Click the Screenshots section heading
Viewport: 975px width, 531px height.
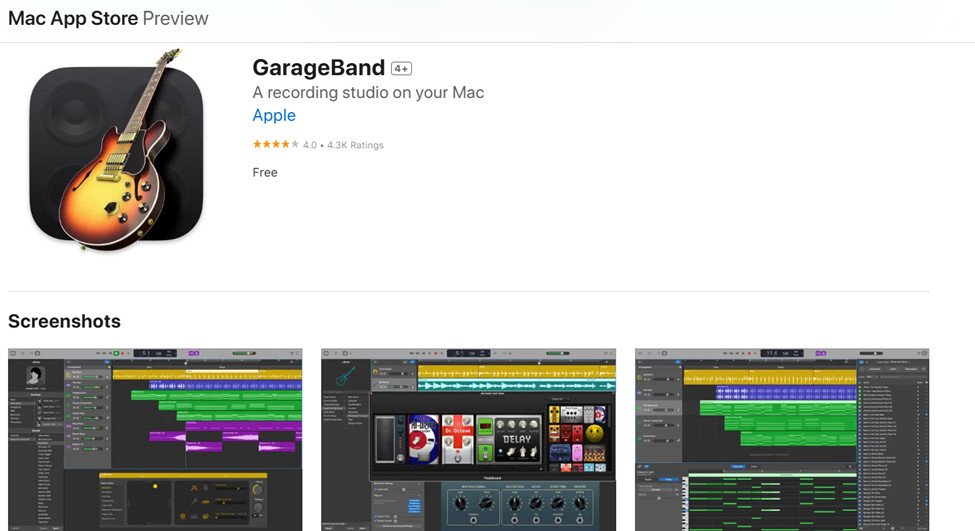[x=65, y=321]
